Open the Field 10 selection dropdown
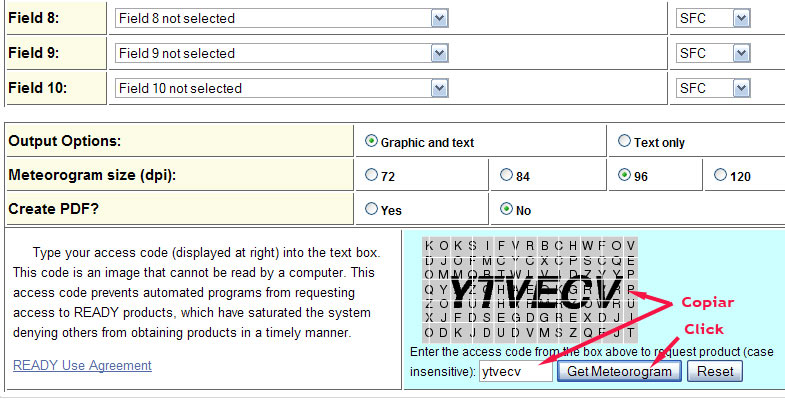 pyautogui.click(x=281, y=89)
